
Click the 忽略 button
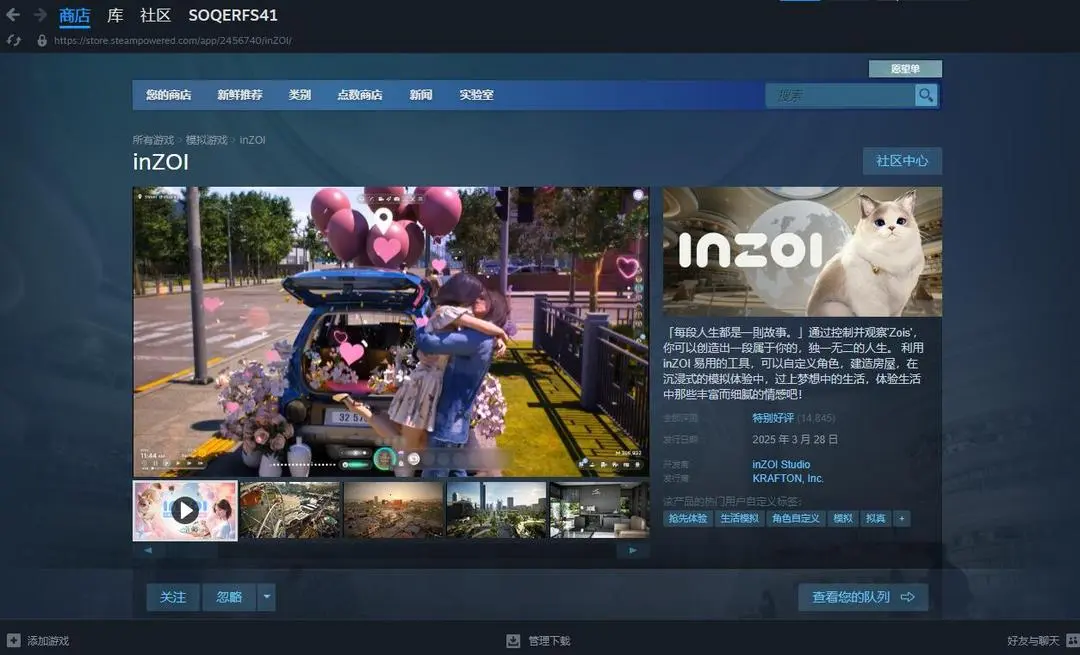click(229, 597)
